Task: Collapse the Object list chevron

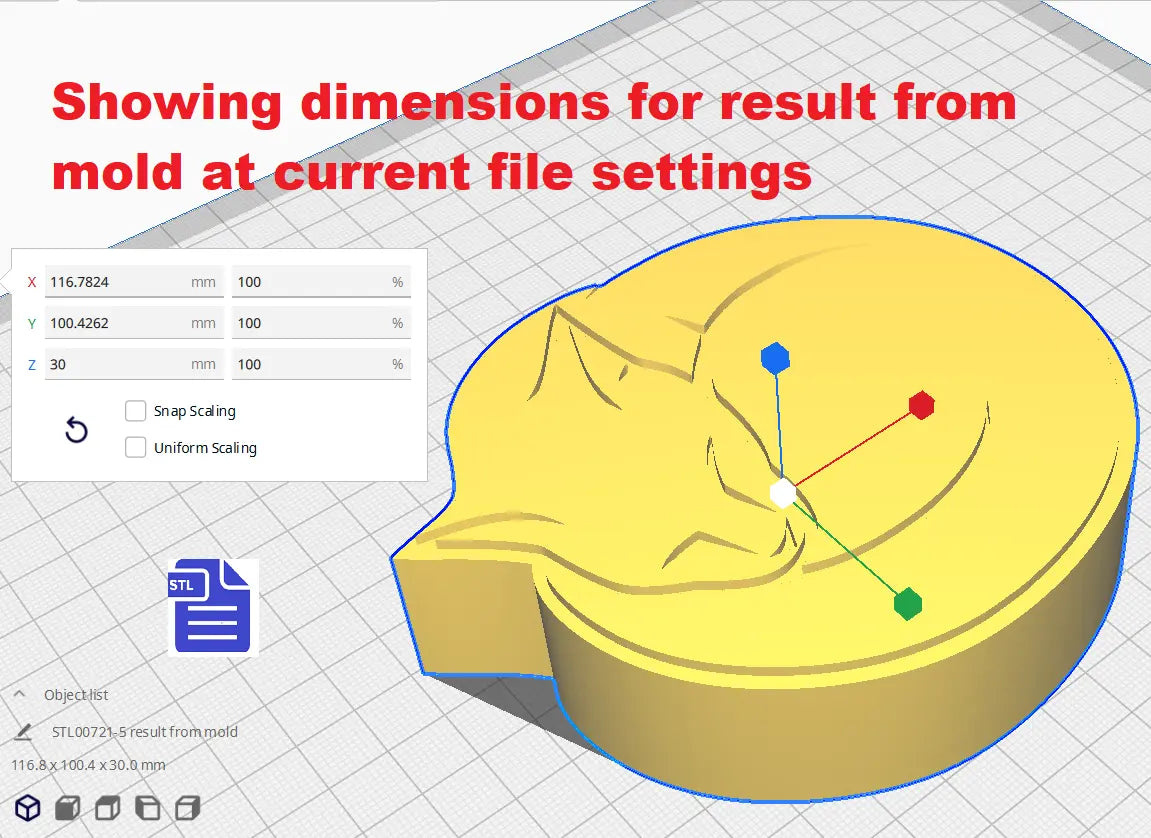Action: tap(19, 695)
